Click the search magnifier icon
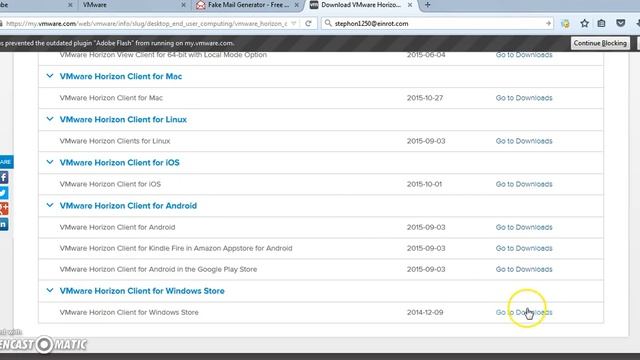The image size is (640, 360). click(x=328, y=23)
